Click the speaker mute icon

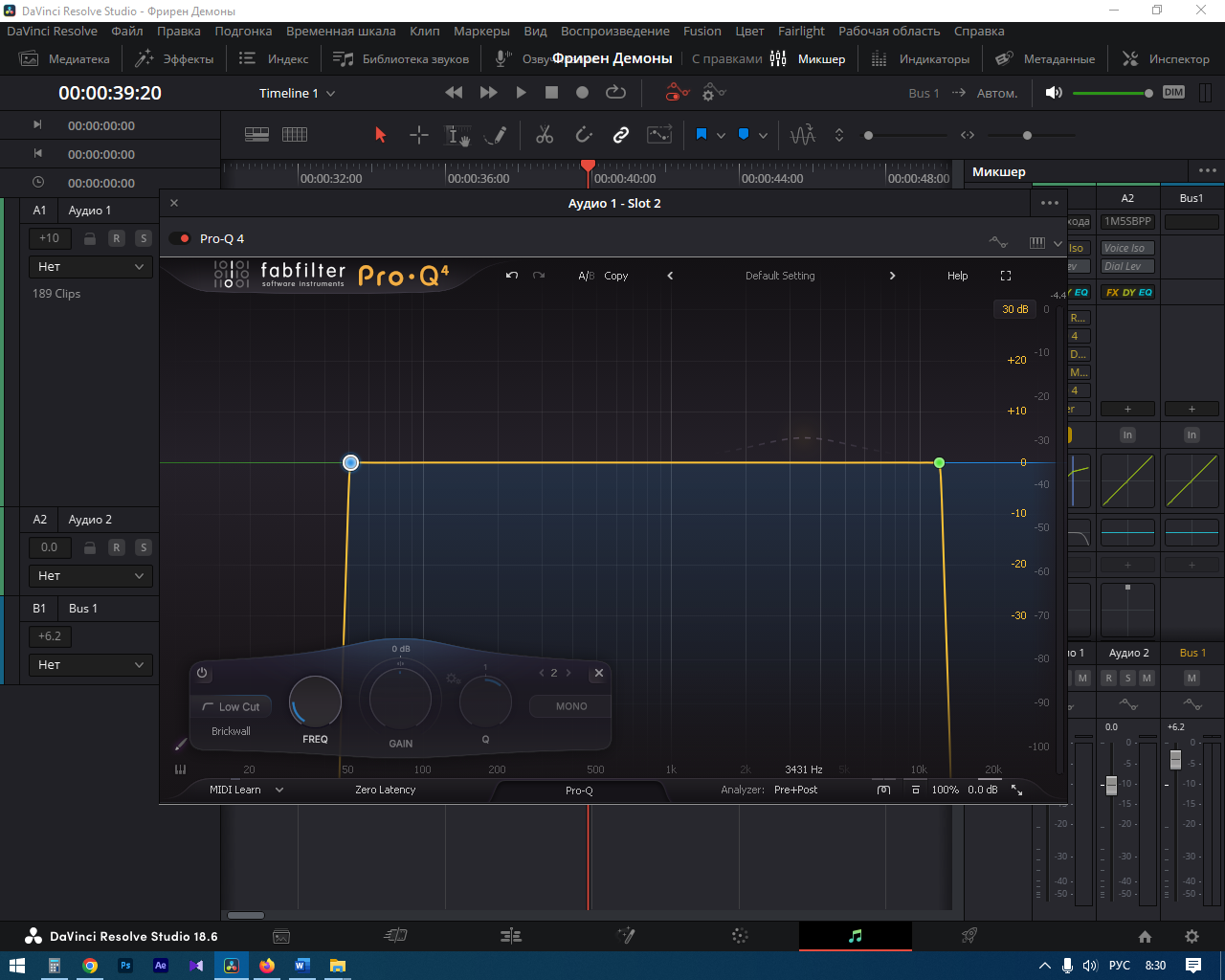pyautogui.click(x=1054, y=93)
